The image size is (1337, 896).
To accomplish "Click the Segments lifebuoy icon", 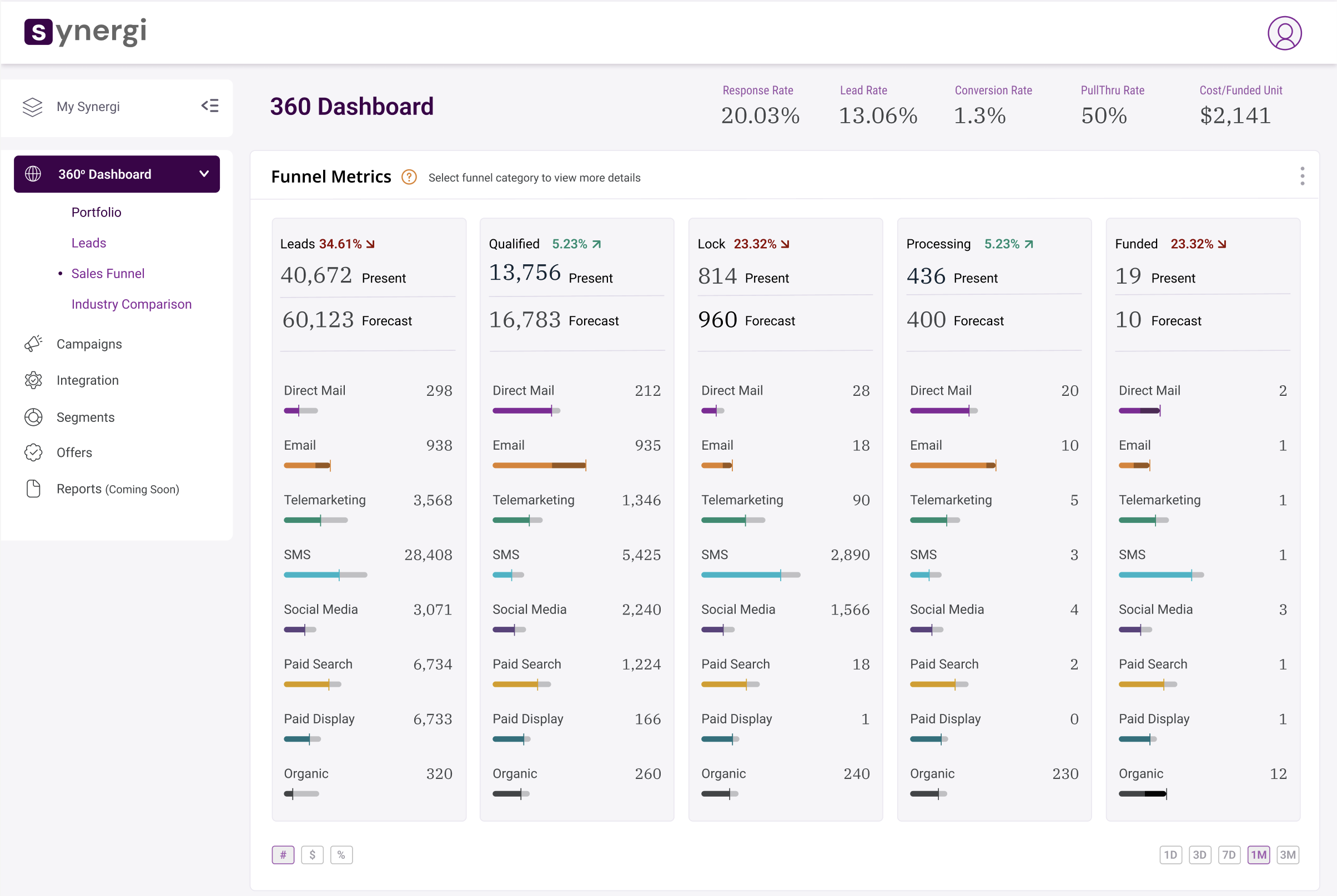I will pos(33,417).
